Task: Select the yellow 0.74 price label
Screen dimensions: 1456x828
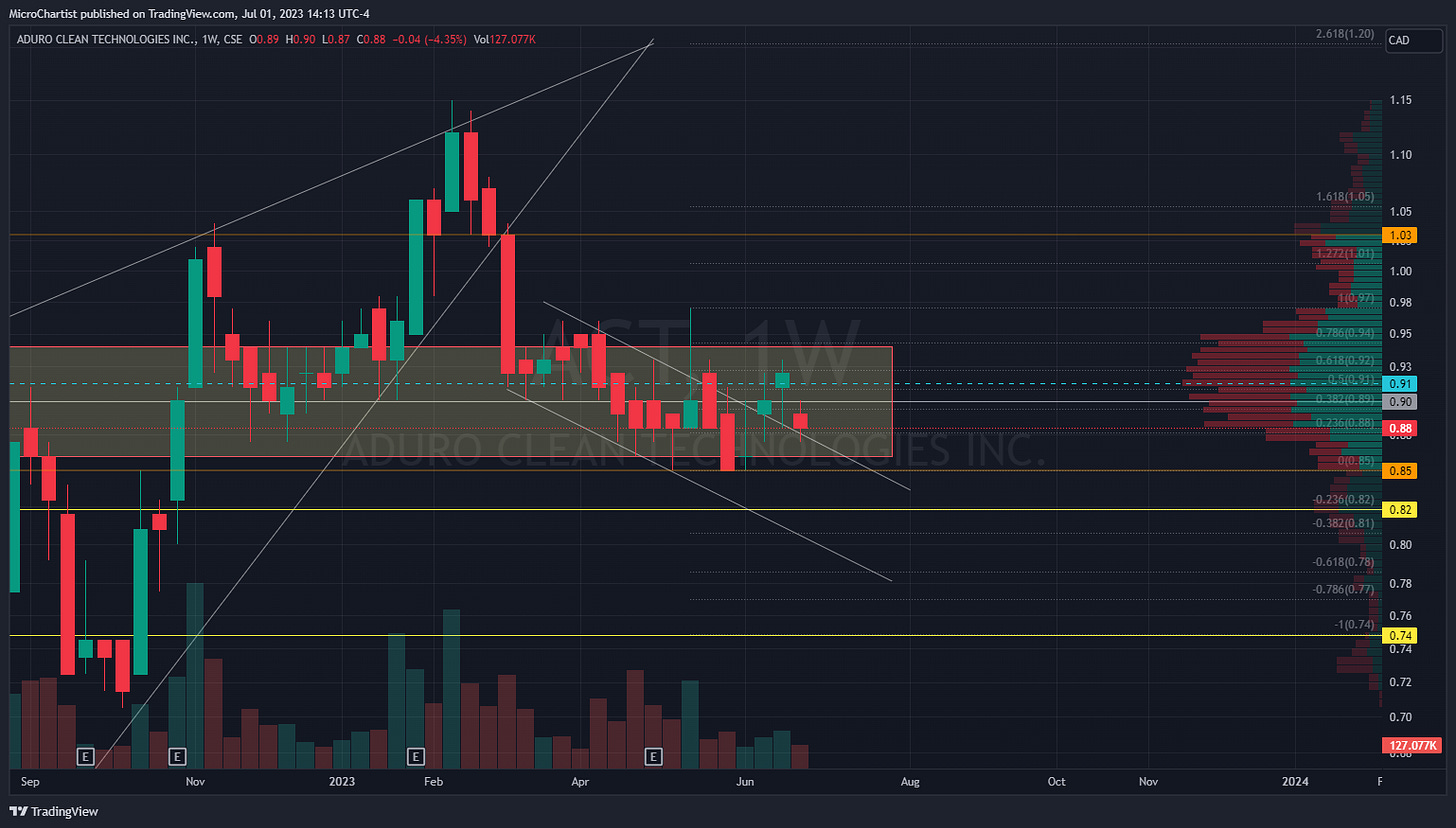Action: (x=1398, y=635)
